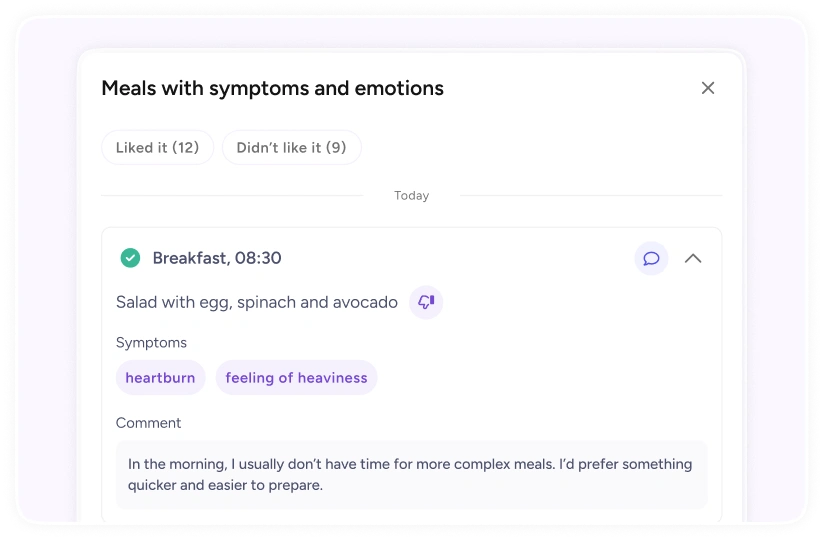Click the Today date separator label

coord(411,195)
